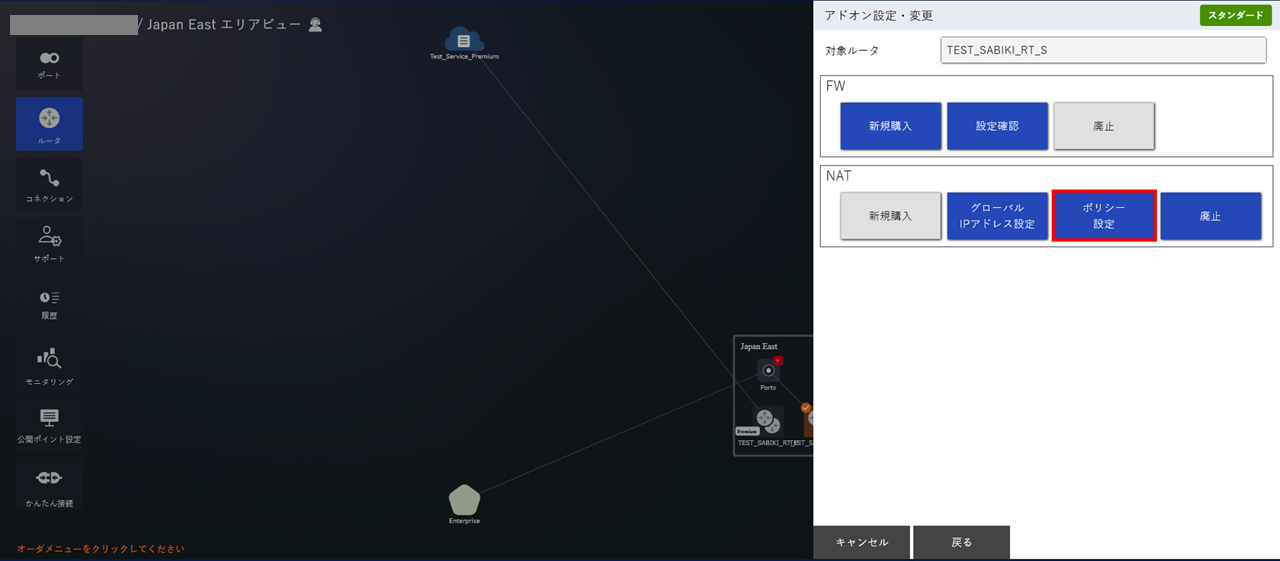Click the user icon beside エリアビュー
Screen dimensions: 1280x561
point(315,24)
